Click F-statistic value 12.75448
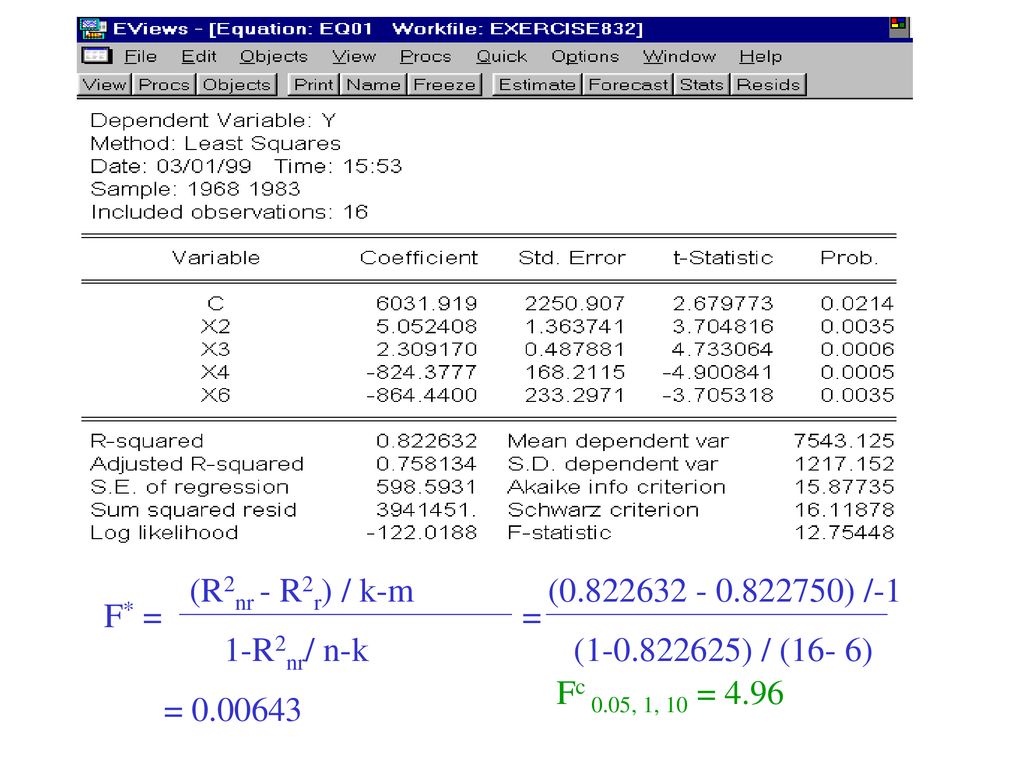The width and height of the screenshot is (1024, 768). pyautogui.click(x=844, y=532)
